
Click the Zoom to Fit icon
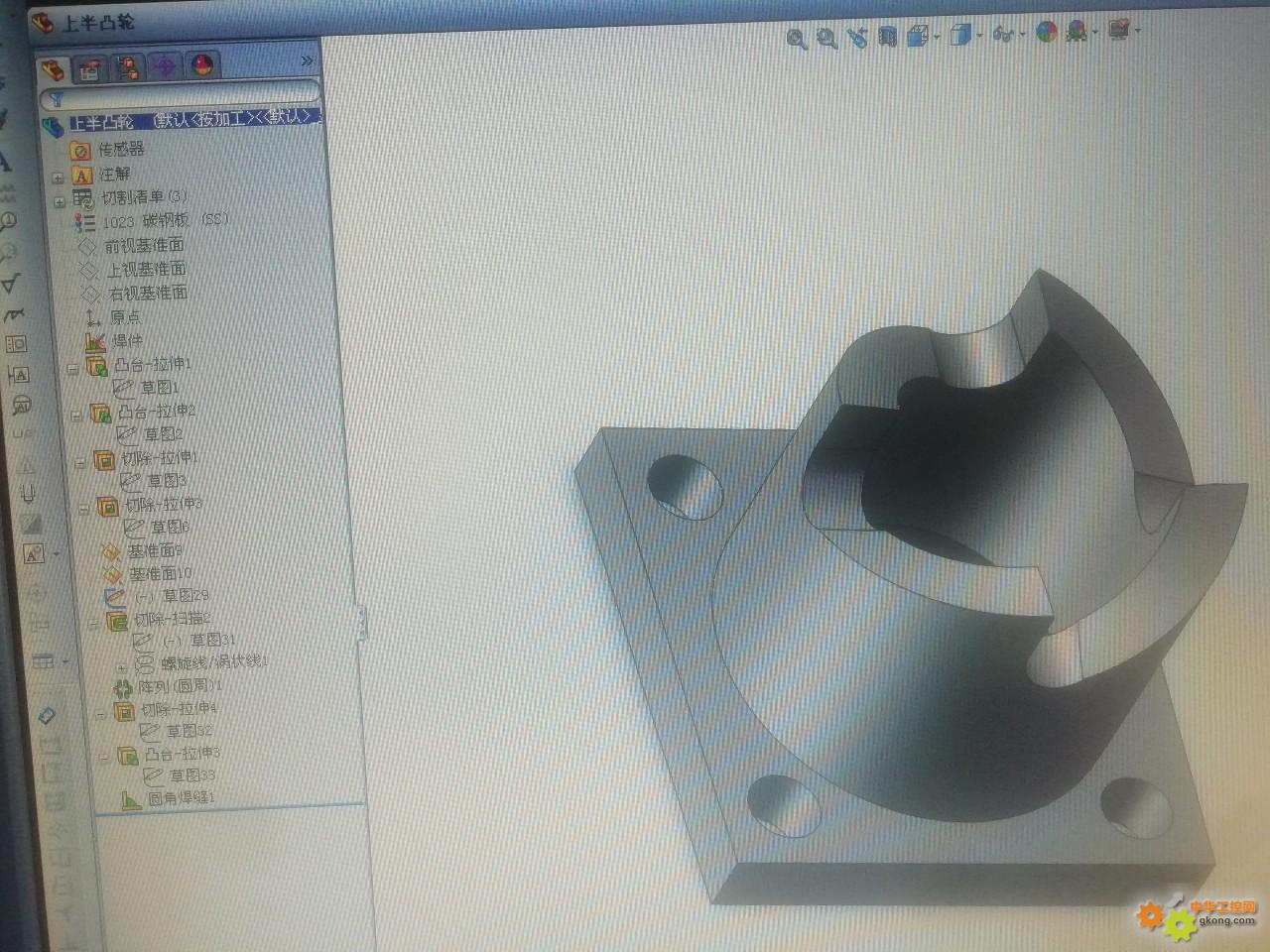[796, 39]
